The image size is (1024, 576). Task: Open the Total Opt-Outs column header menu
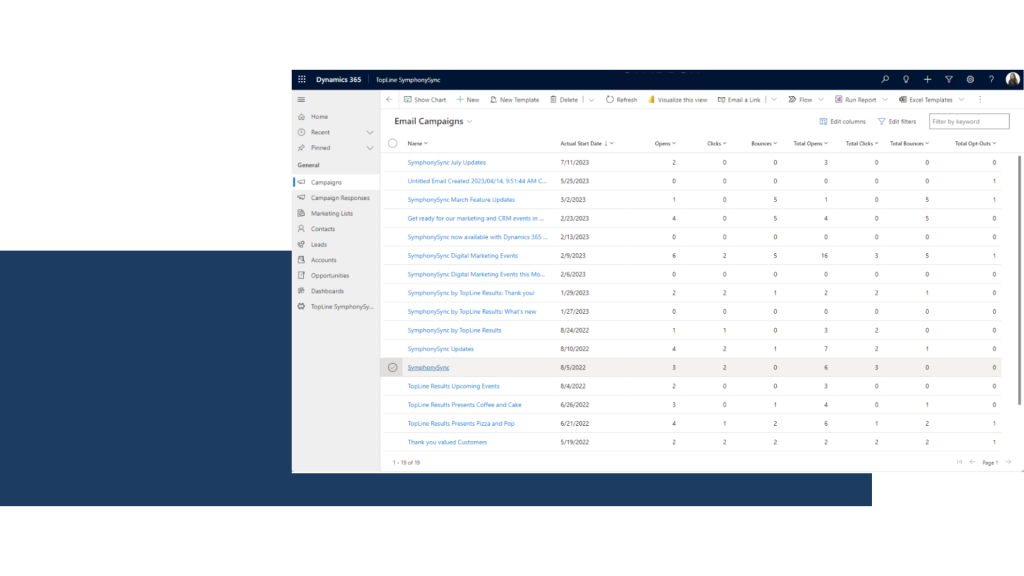point(976,144)
